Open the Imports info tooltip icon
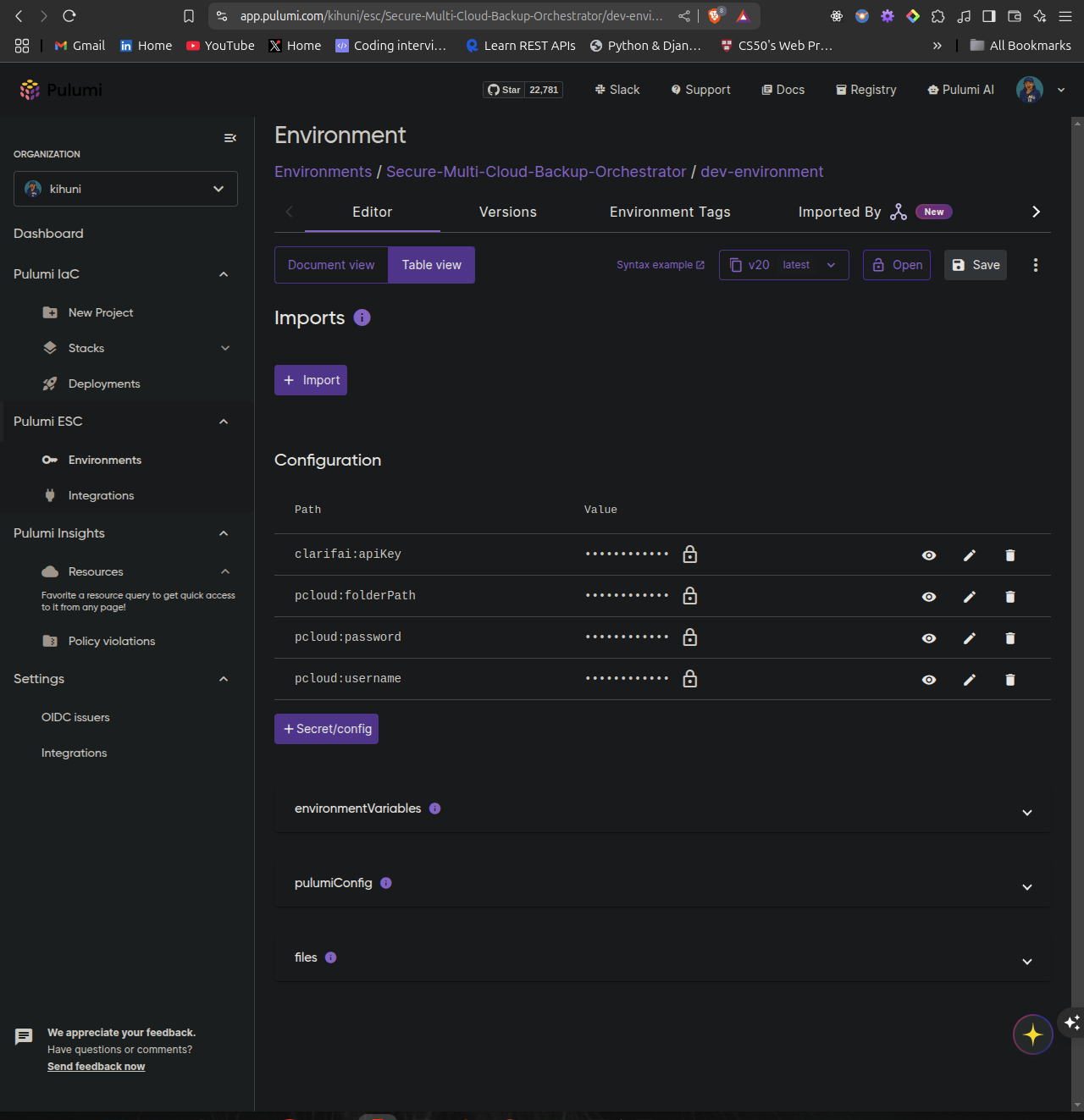The image size is (1084, 1120). tap(362, 317)
